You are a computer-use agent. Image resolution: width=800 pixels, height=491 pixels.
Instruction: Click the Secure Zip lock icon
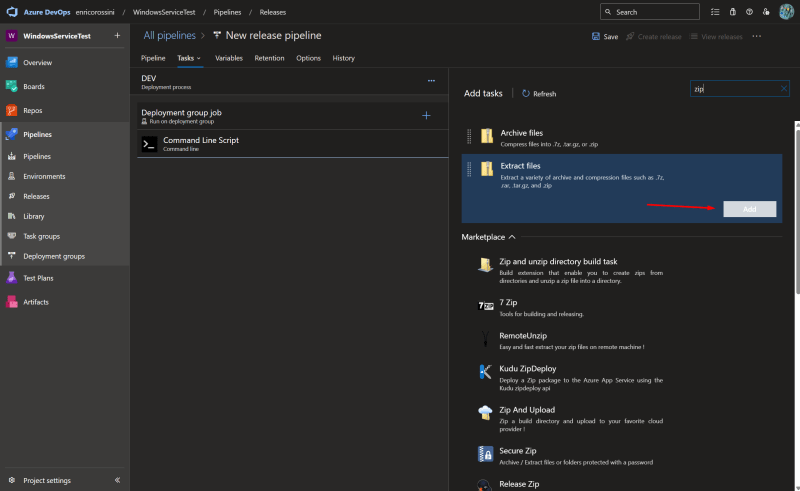(x=485, y=454)
